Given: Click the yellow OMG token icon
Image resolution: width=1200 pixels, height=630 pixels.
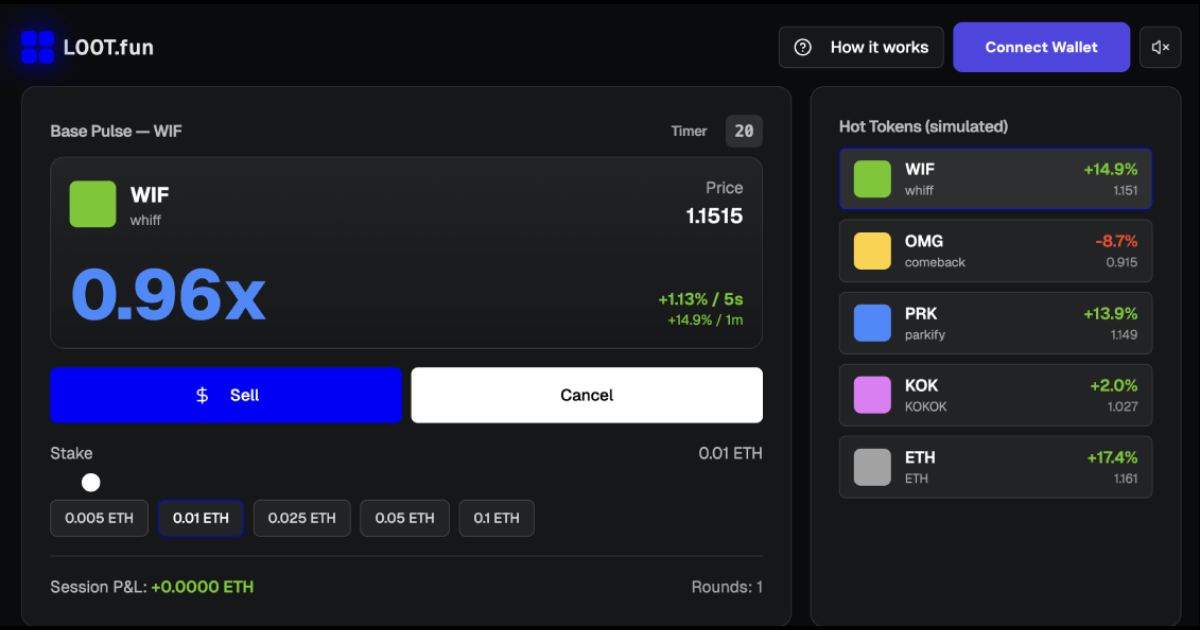Looking at the screenshot, I should click(x=872, y=251).
